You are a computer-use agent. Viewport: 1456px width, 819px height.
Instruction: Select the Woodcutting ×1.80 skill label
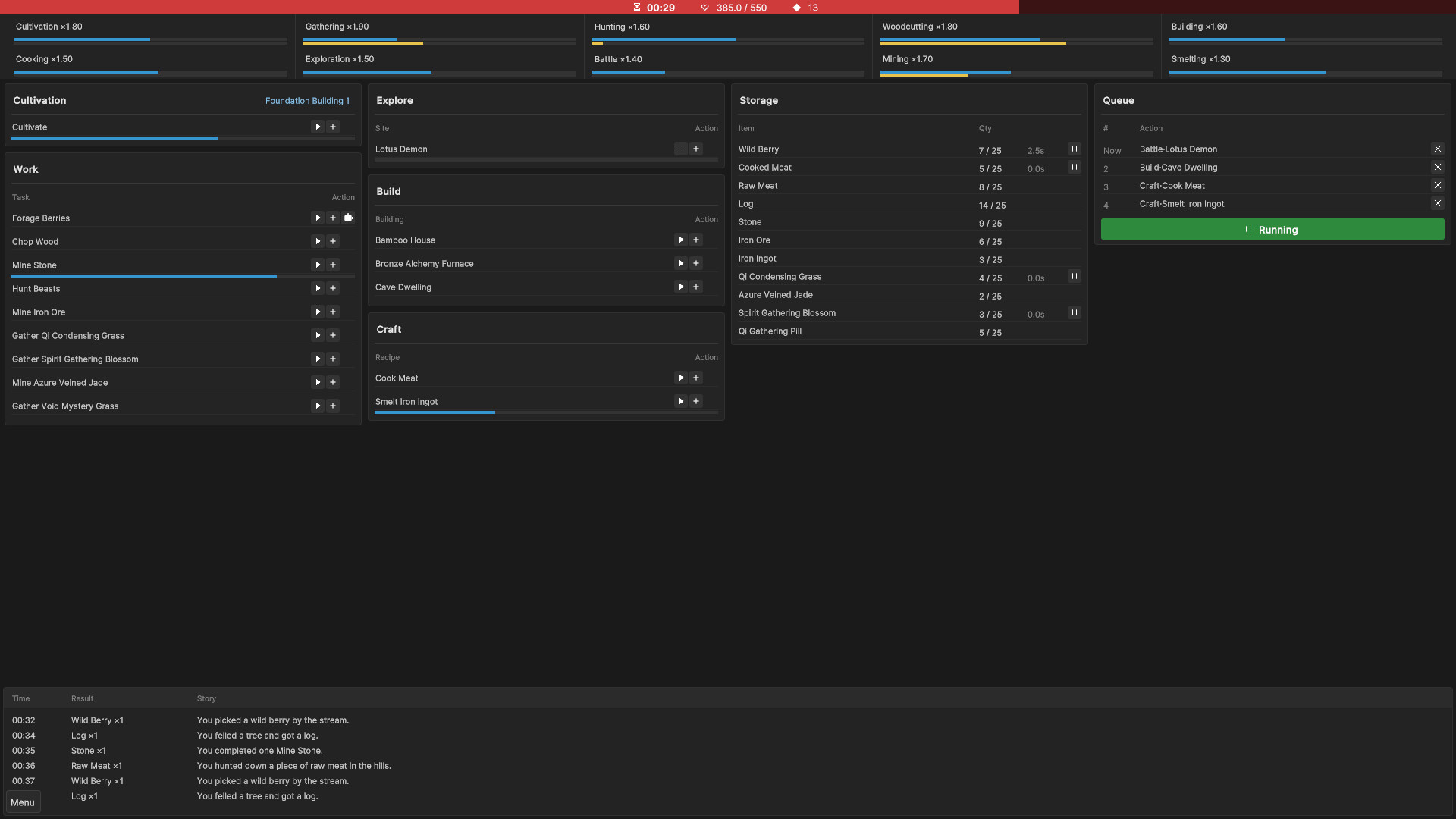coord(920,27)
